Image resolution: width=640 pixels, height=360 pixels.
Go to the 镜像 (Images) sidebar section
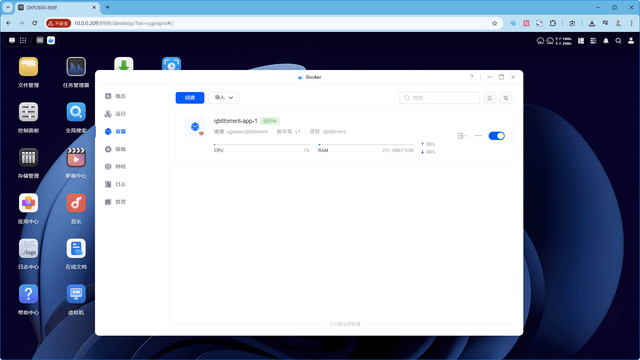116,149
